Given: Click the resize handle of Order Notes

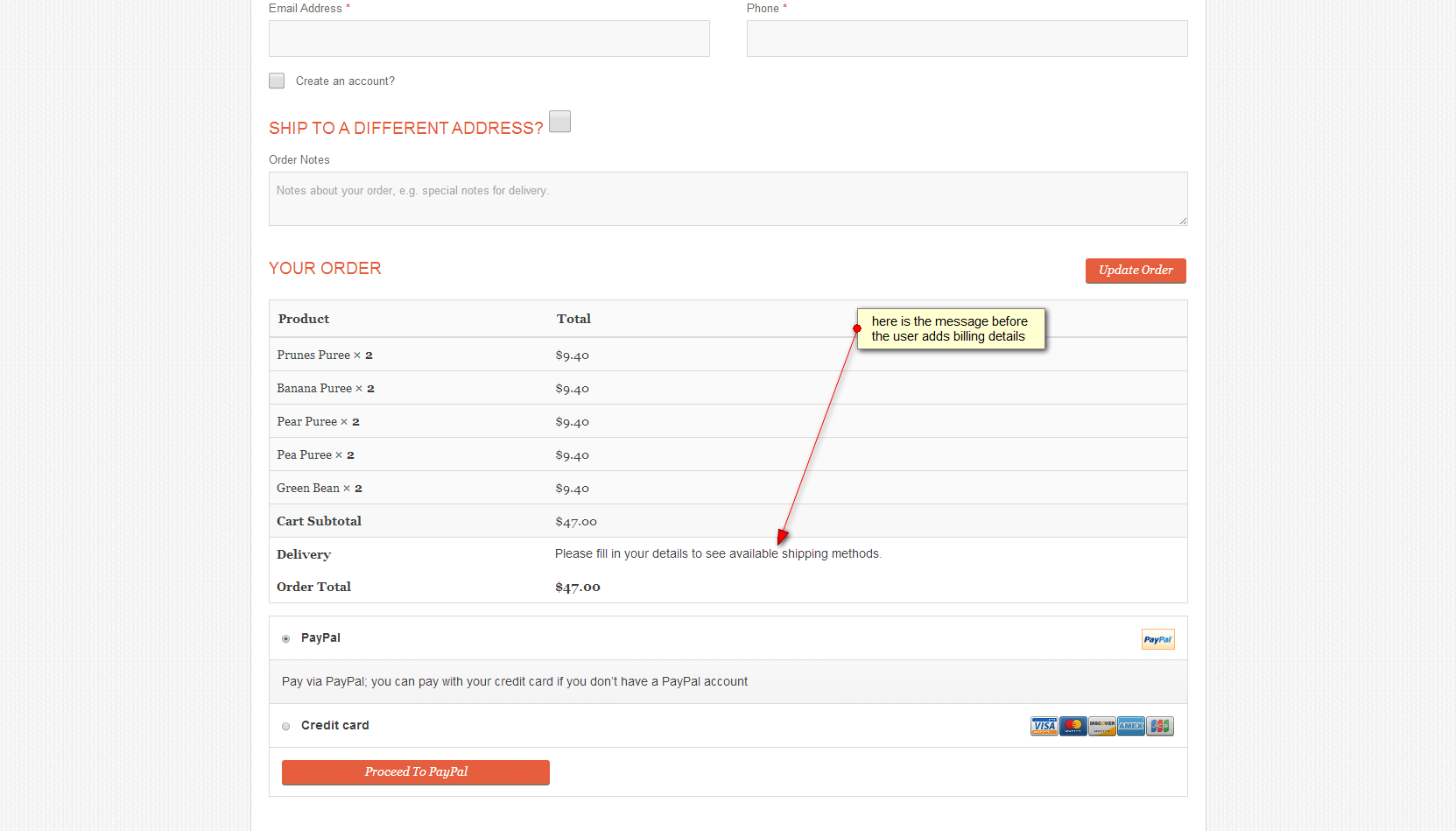Looking at the screenshot, I should tap(1183, 221).
